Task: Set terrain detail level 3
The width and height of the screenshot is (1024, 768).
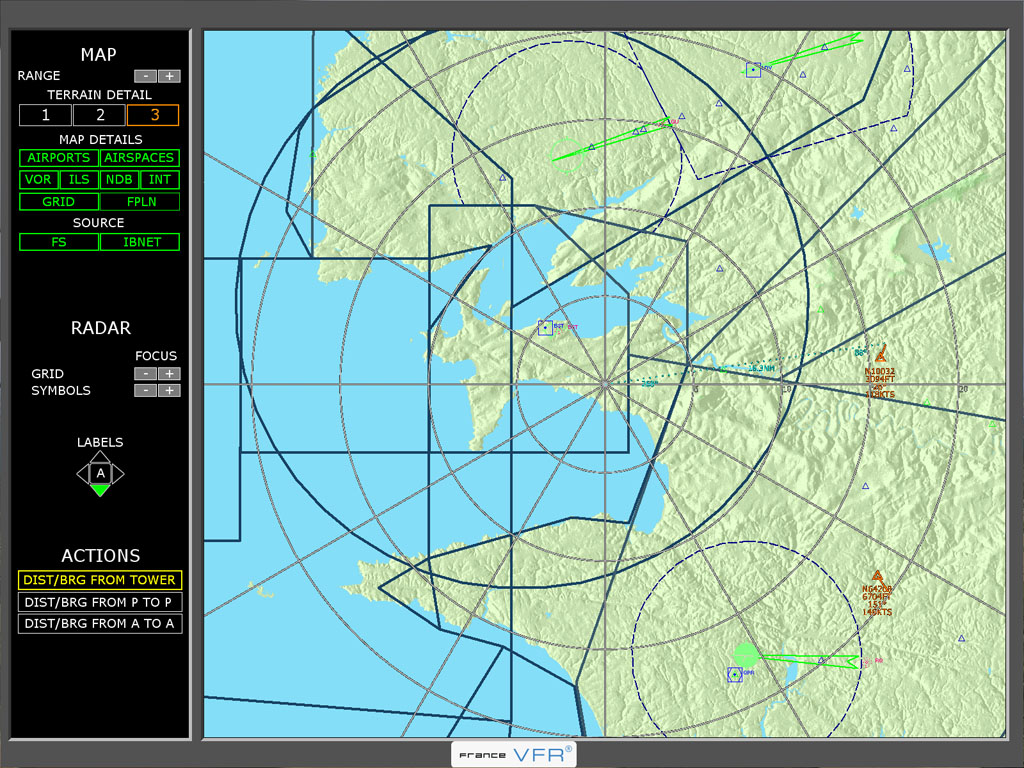Action: point(153,115)
